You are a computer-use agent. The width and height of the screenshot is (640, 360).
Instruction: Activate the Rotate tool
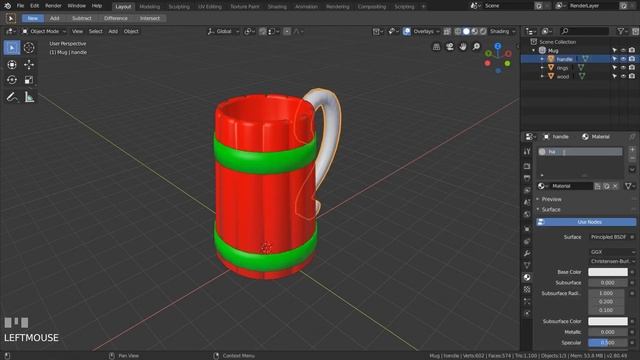tap(12, 80)
